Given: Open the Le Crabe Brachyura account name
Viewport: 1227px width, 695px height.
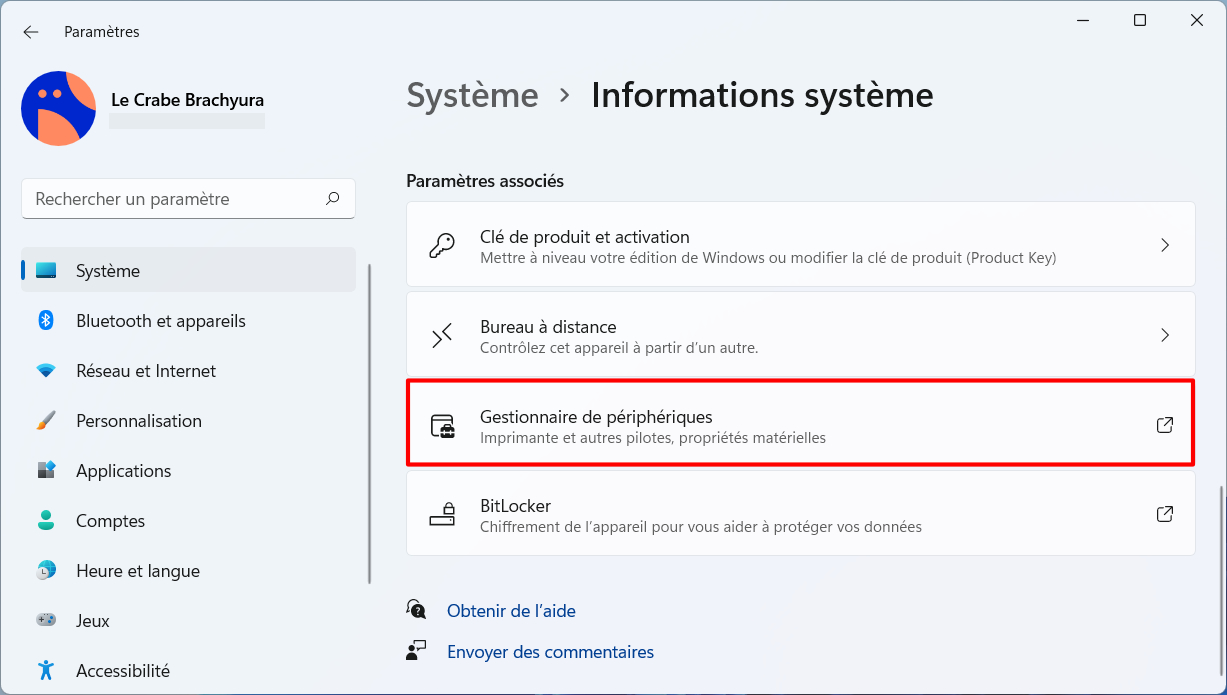Looking at the screenshot, I should (x=188, y=100).
